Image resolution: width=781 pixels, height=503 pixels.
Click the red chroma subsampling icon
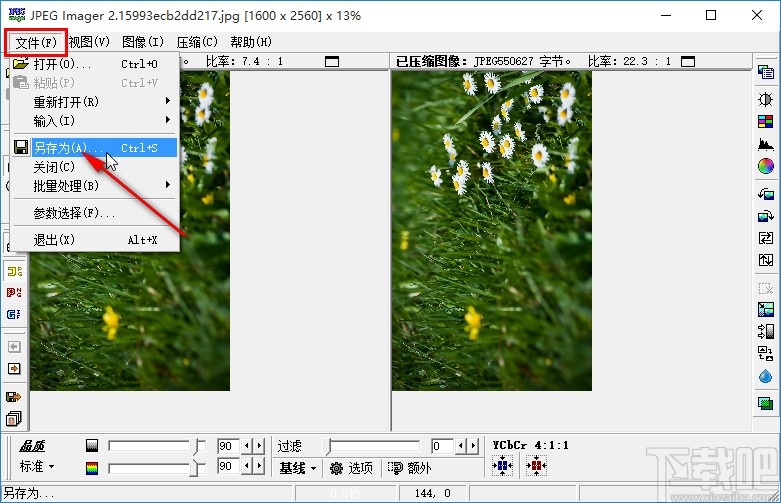tap(536, 466)
